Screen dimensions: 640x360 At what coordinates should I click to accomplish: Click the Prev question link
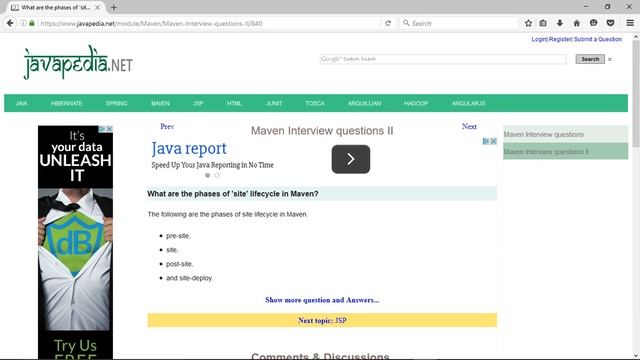[167, 127]
